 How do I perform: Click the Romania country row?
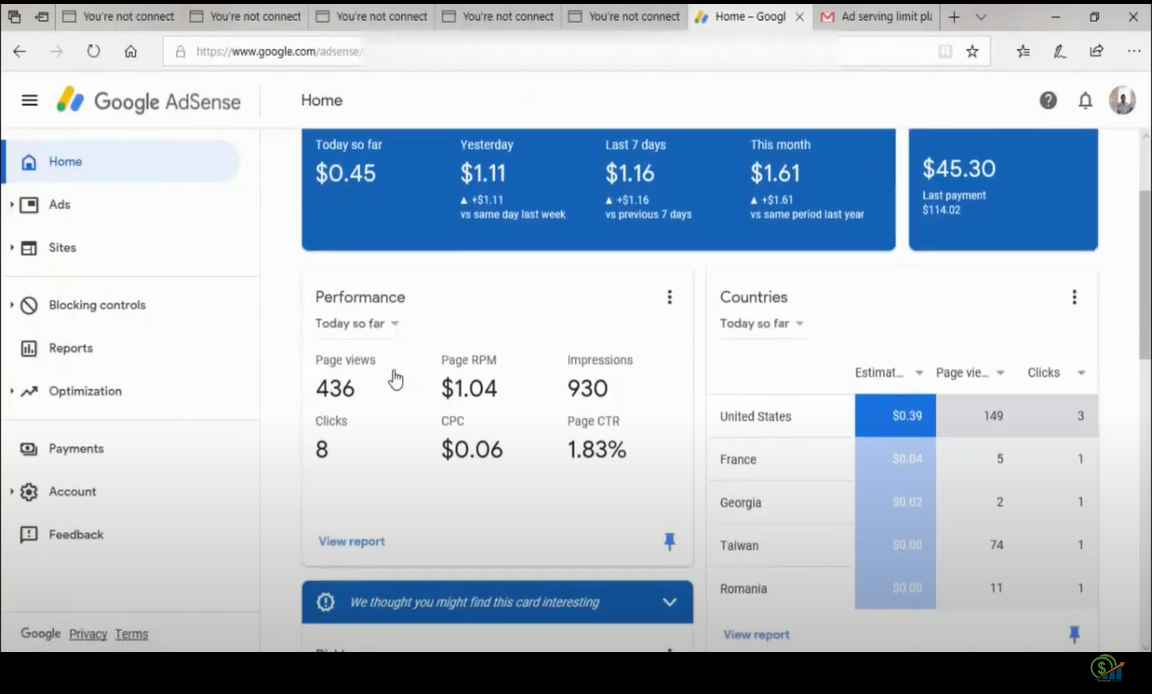point(902,588)
